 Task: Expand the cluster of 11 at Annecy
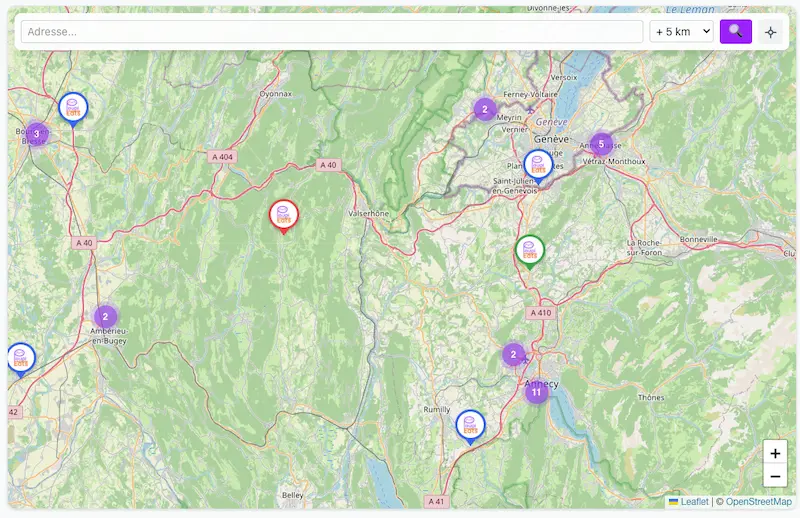point(536,392)
